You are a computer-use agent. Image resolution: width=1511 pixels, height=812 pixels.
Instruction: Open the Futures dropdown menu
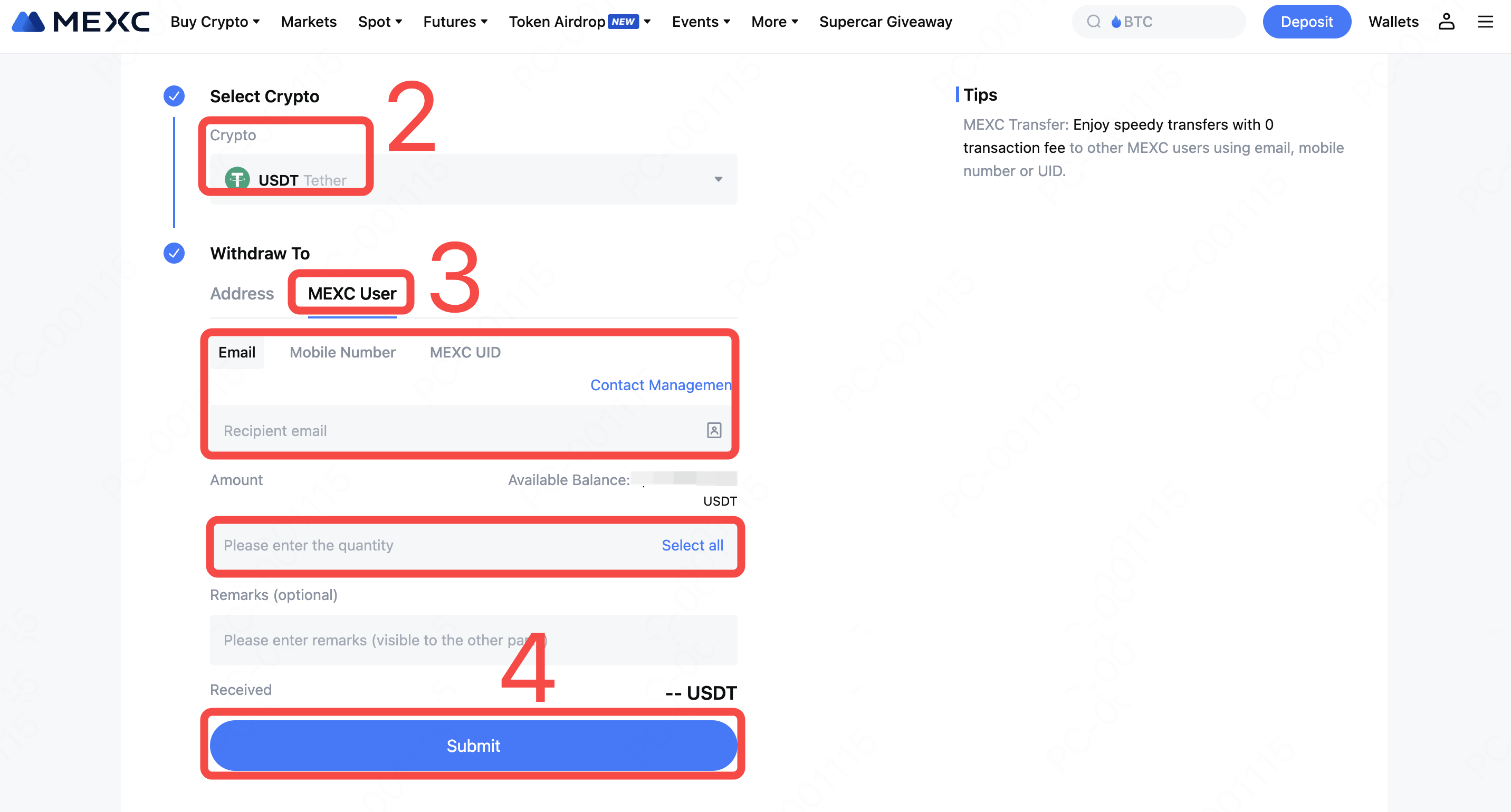tap(455, 22)
